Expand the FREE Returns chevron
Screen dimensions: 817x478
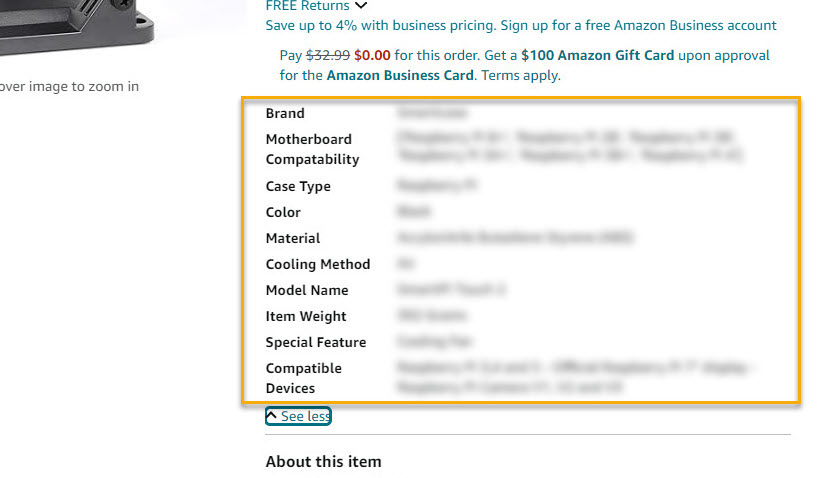point(361,6)
